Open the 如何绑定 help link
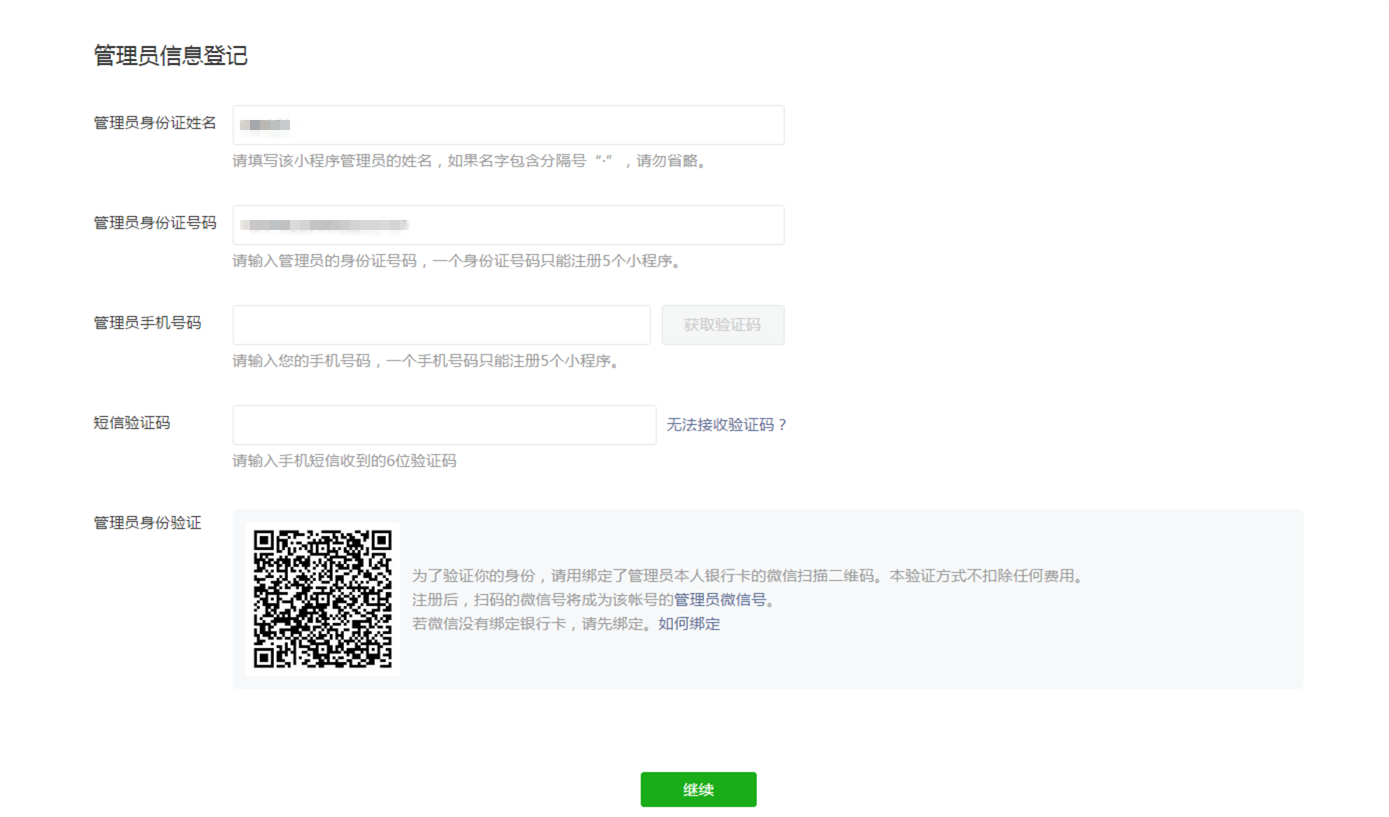Viewport: 1389px width, 817px height. click(689, 624)
